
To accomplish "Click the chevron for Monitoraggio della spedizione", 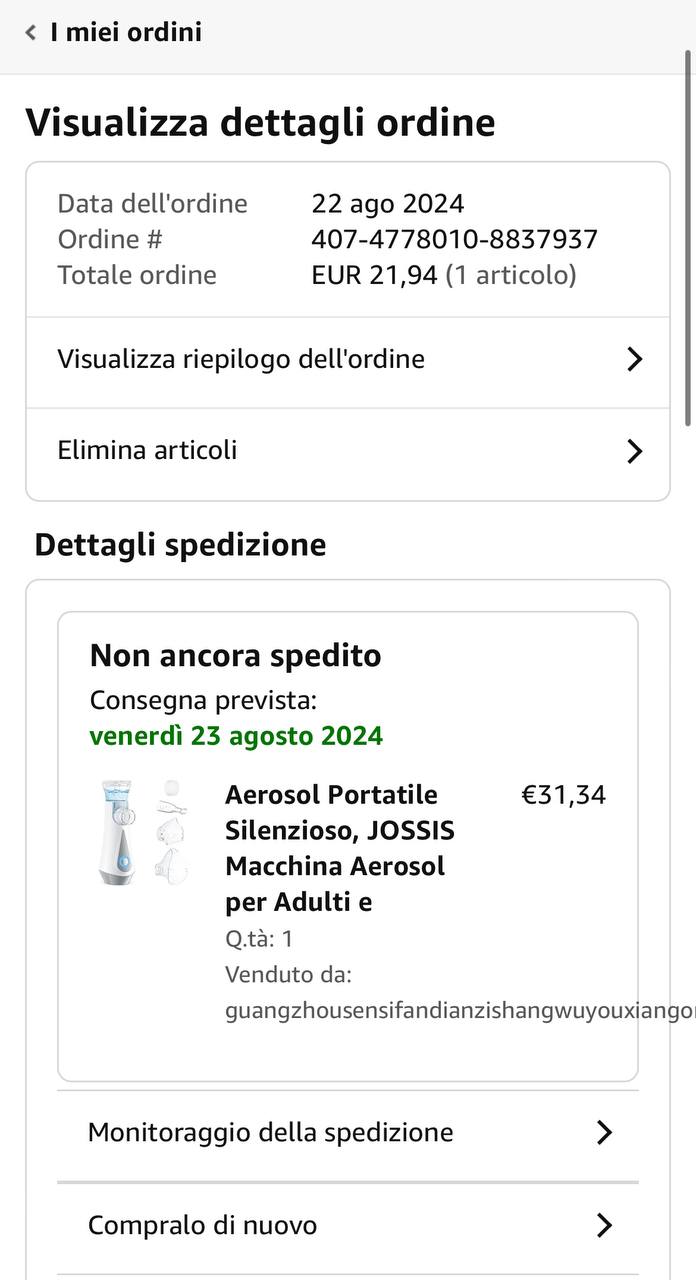I will click(604, 1133).
